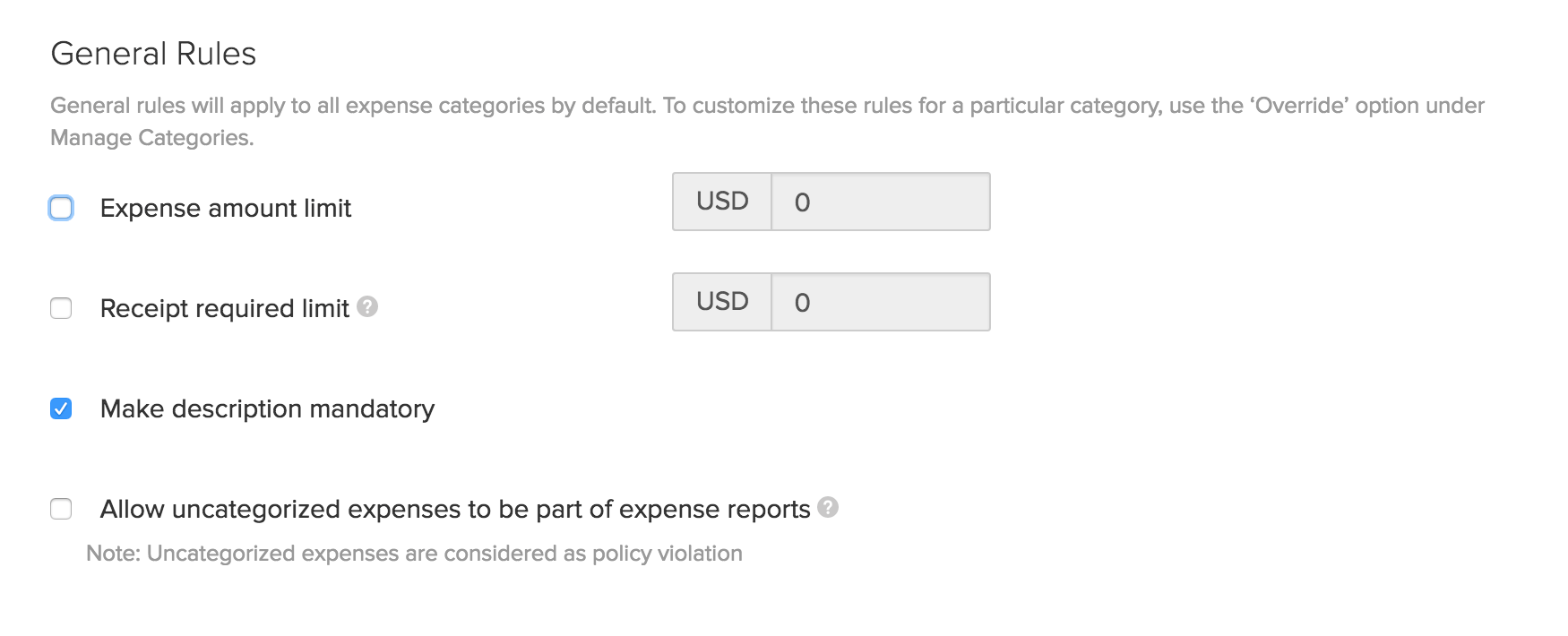The width and height of the screenshot is (1568, 636).
Task: Click the General Rules heading
Action: tap(153, 54)
